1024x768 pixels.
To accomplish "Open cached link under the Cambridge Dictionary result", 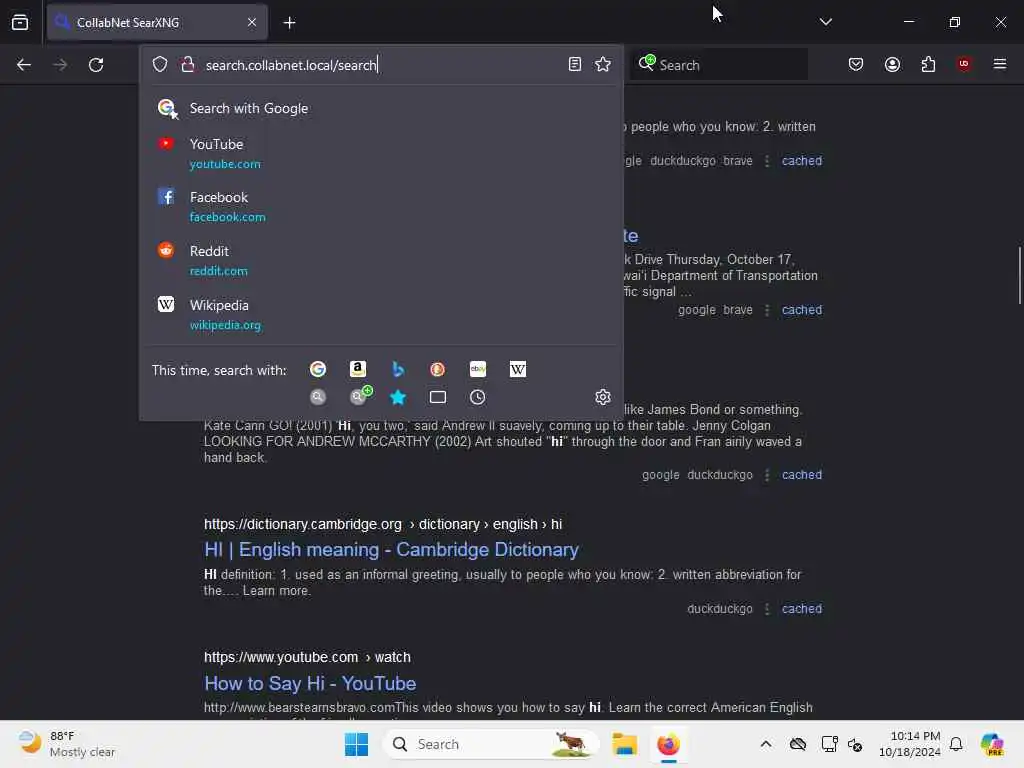I will click(x=801, y=609).
